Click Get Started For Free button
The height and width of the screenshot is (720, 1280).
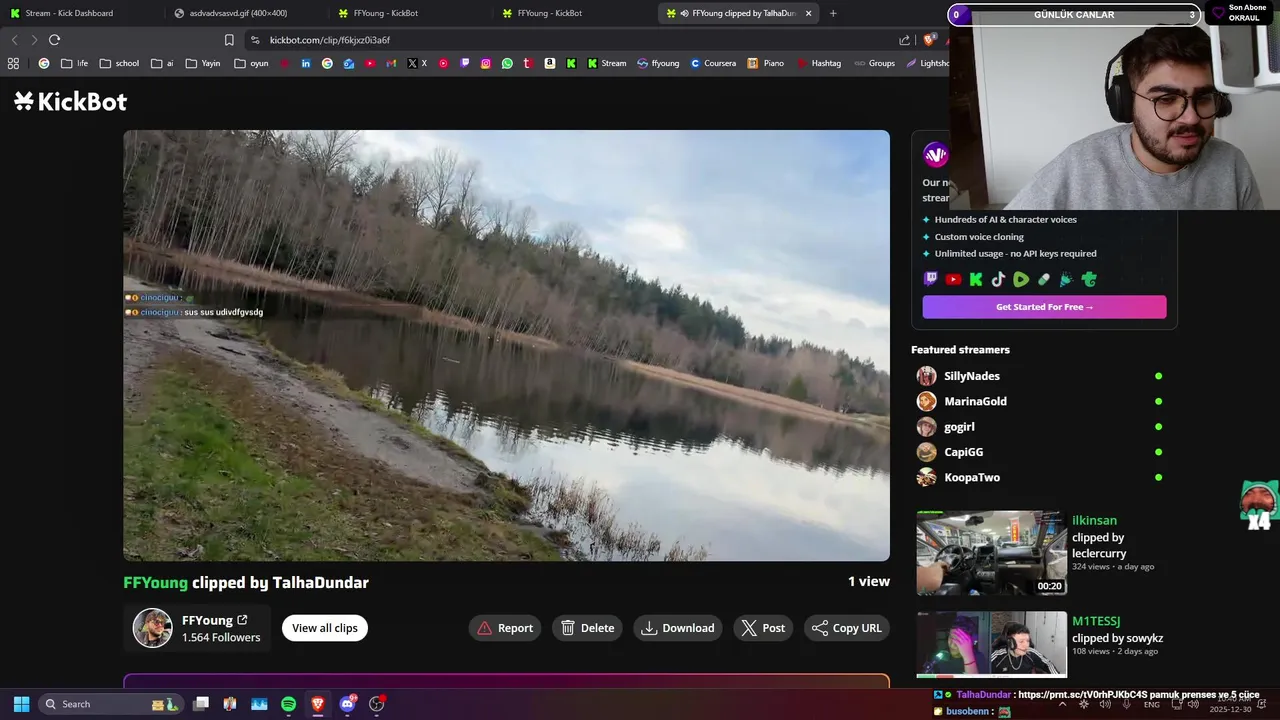(1044, 307)
